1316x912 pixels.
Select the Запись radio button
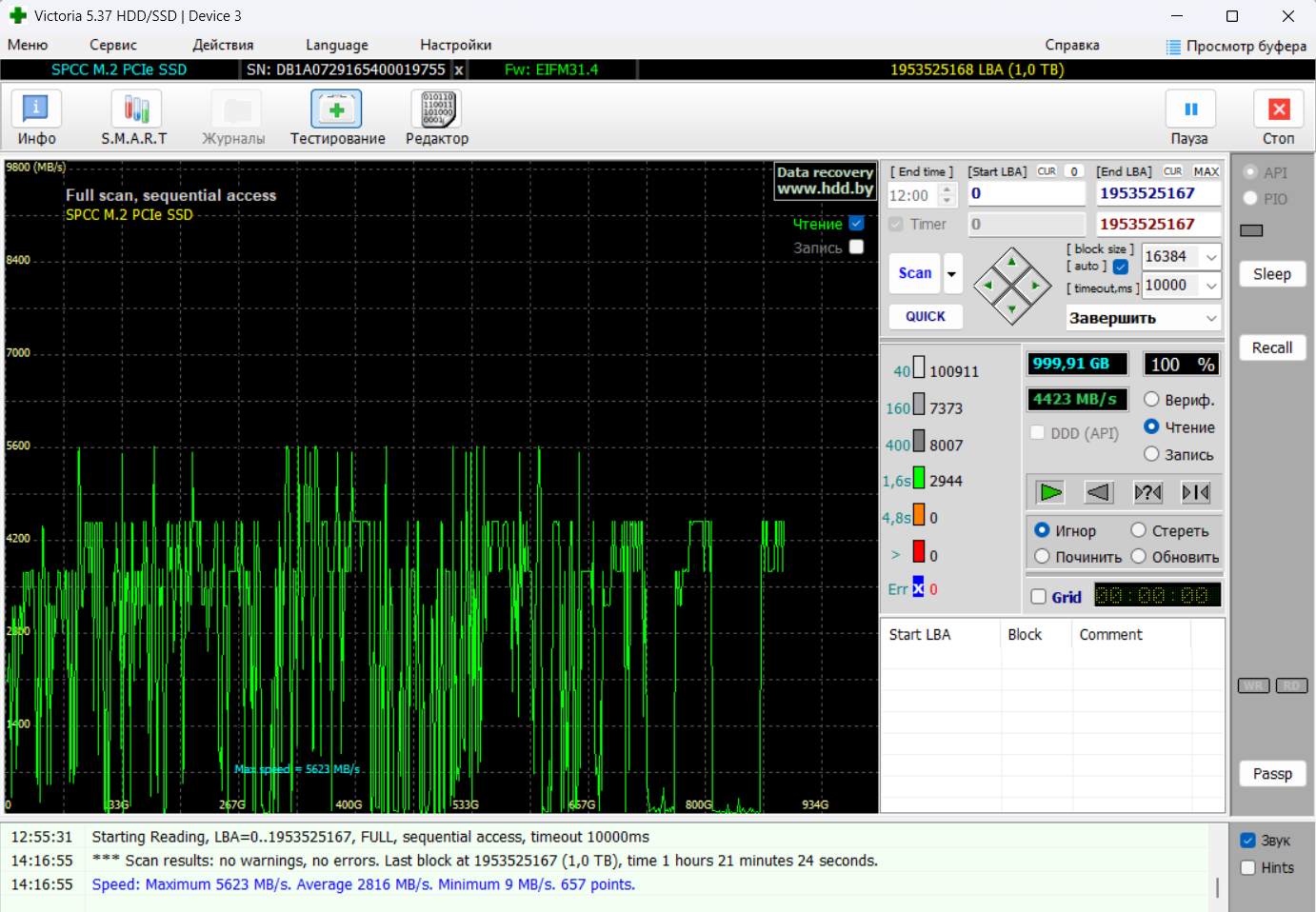pyautogui.click(x=1151, y=454)
